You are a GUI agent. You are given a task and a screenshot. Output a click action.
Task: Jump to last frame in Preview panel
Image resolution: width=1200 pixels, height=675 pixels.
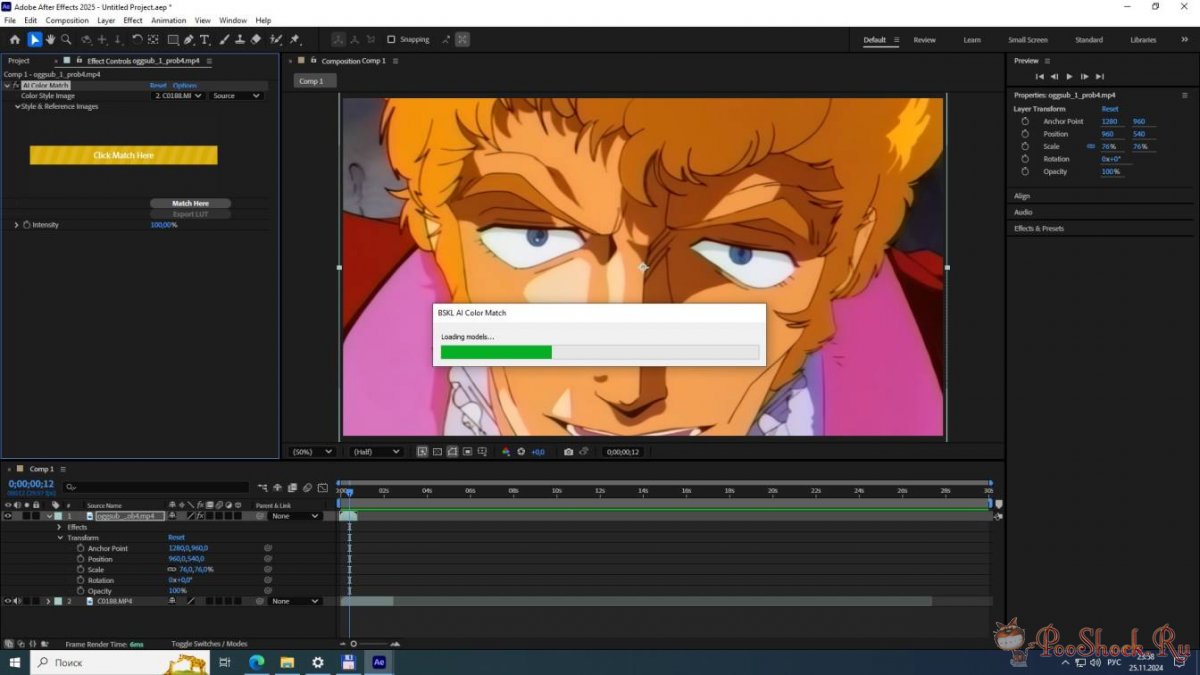click(x=1100, y=76)
